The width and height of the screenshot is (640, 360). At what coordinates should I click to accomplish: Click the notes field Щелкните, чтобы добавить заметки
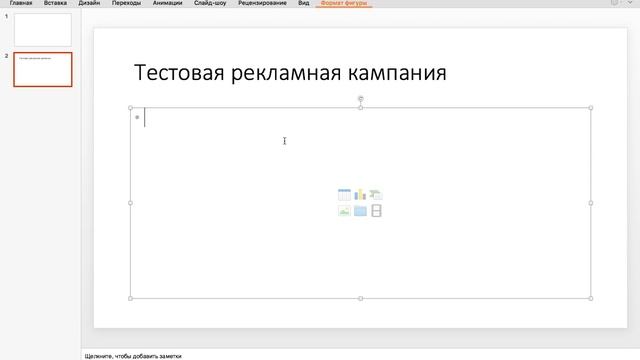(x=133, y=356)
